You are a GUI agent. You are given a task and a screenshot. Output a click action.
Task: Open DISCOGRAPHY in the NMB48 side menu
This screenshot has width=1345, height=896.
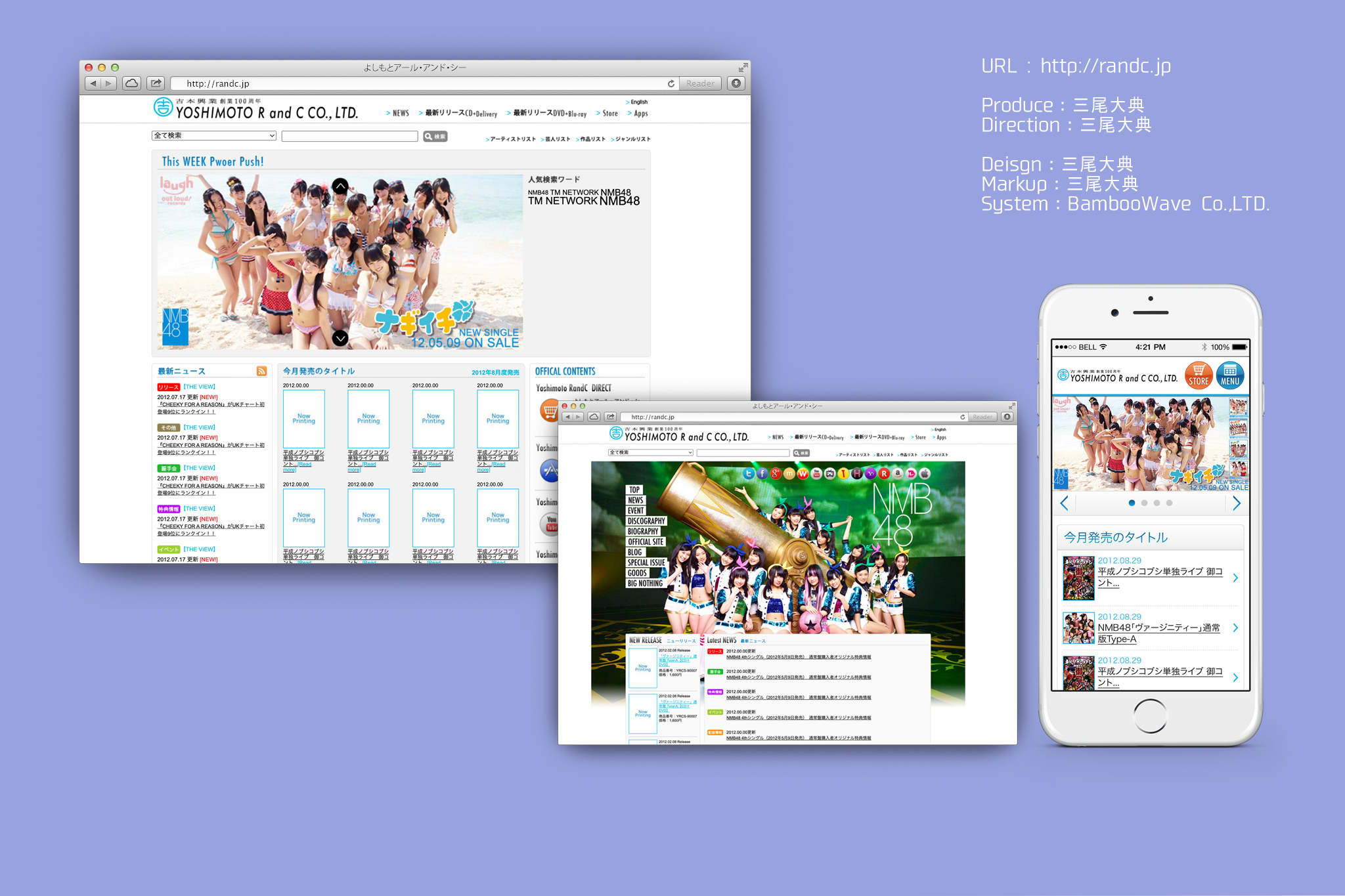coord(646,521)
